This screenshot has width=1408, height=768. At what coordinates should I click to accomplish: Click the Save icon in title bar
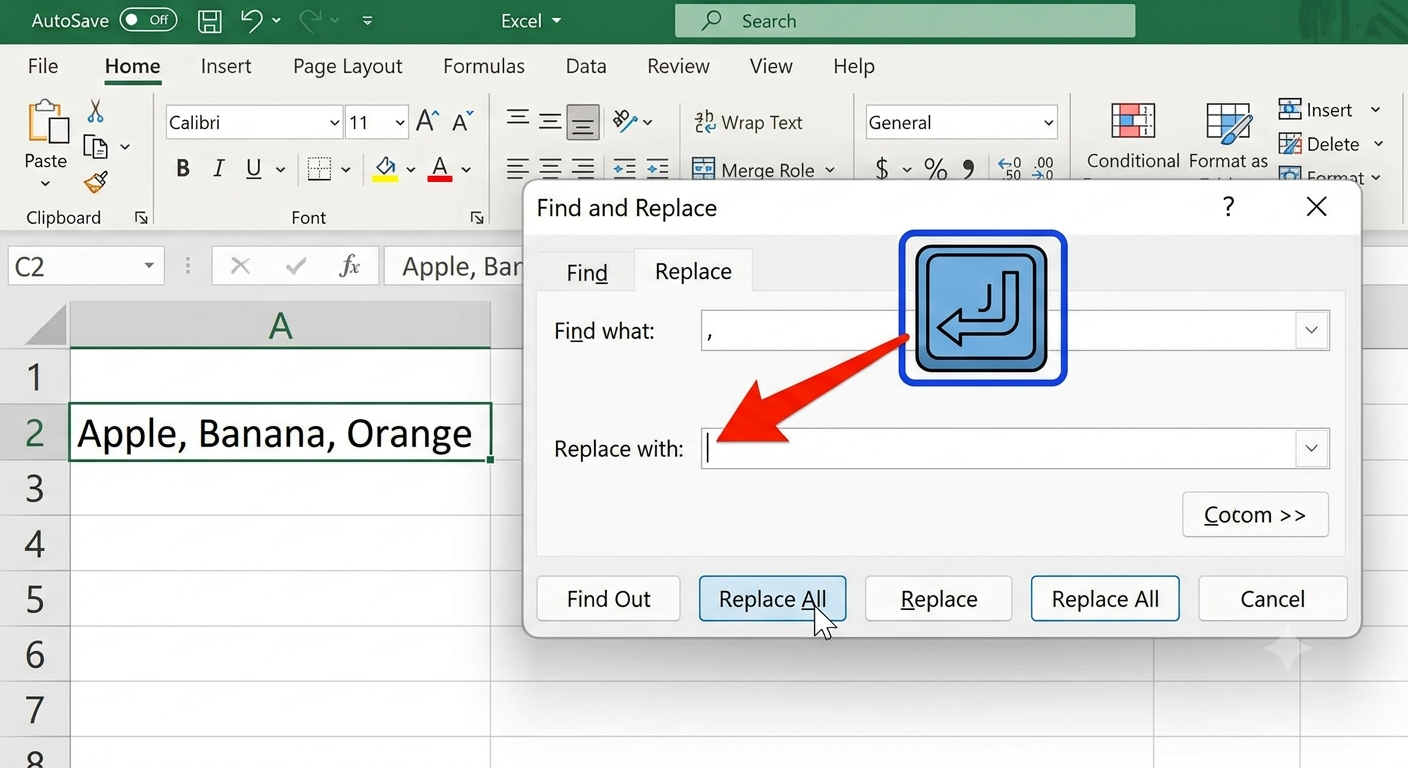[209, 20]
